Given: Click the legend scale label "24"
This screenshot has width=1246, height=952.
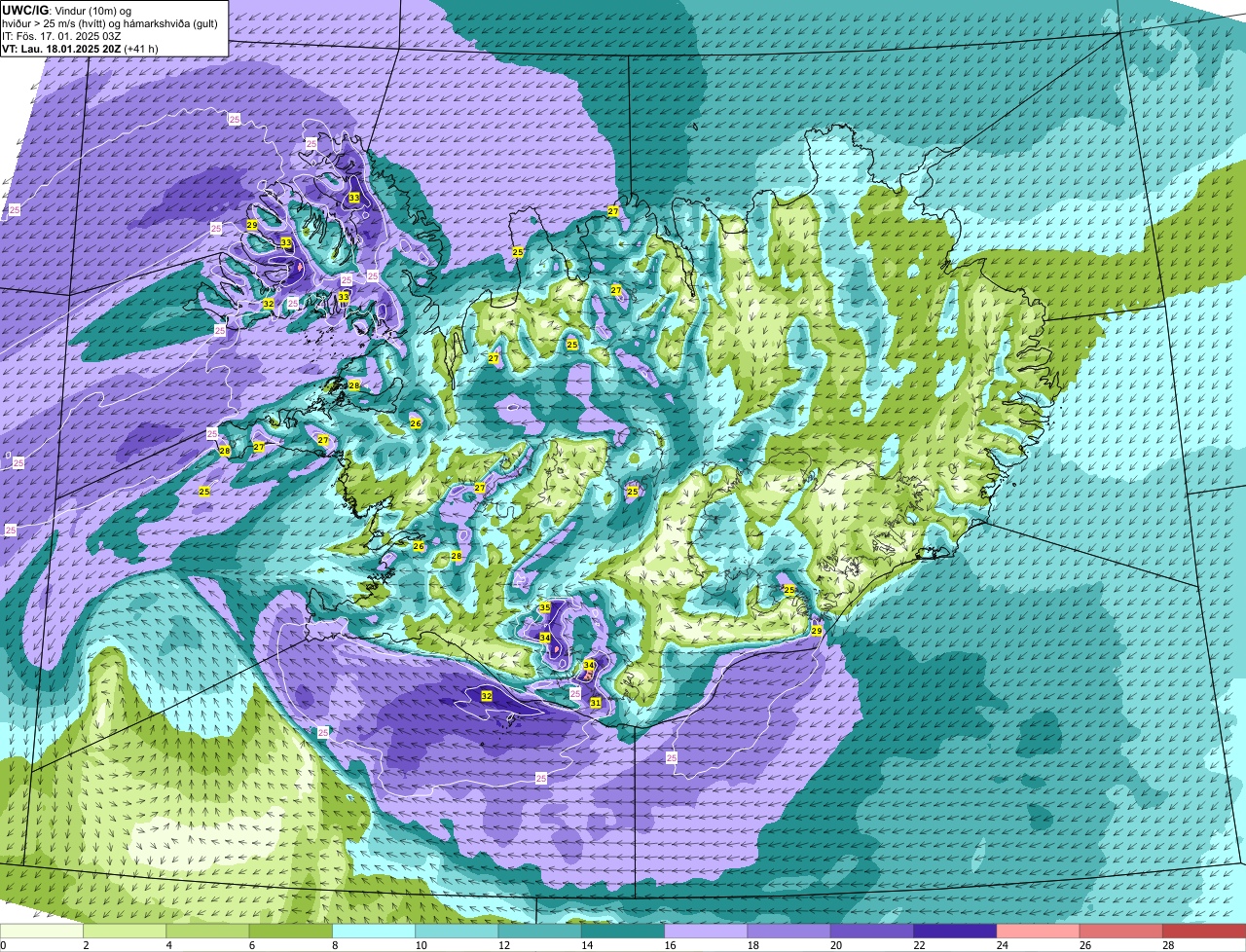Looking at the screenshot, I should (x=1002, y=945).
